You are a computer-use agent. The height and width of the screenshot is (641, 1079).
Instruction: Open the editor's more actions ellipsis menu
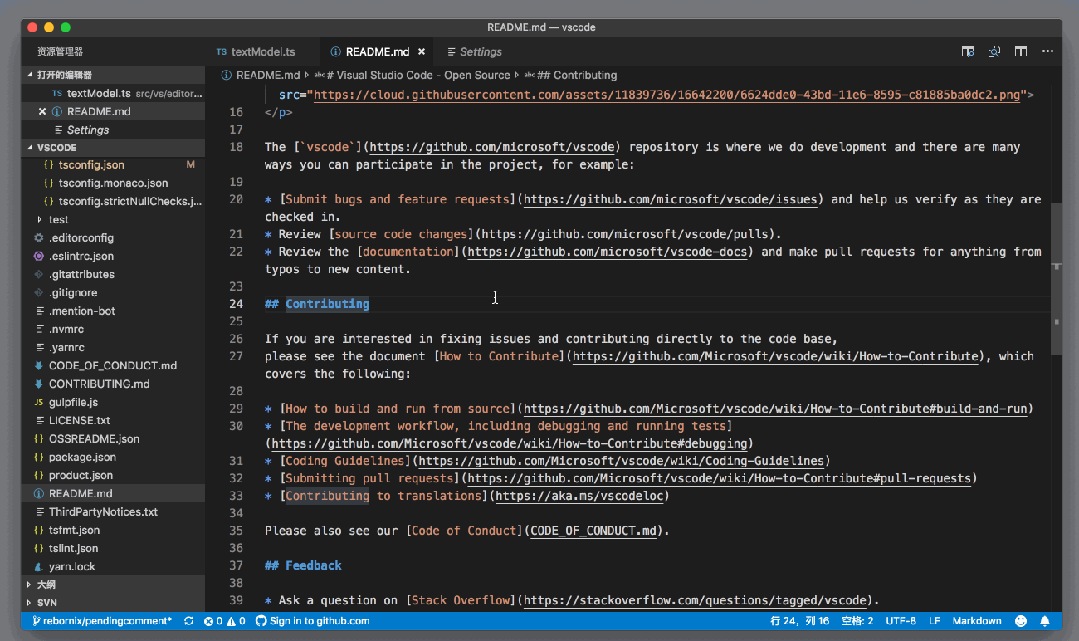pyautogui.click(x=1047, y=51)
